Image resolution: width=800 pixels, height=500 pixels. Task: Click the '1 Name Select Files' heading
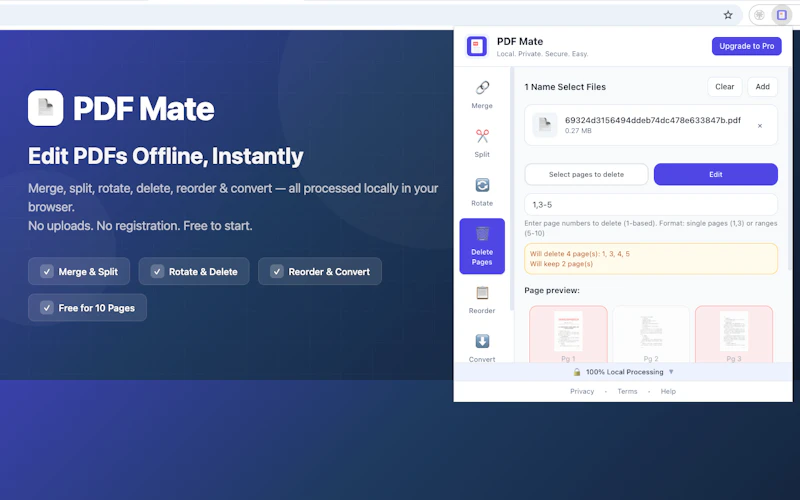point(565,87)
